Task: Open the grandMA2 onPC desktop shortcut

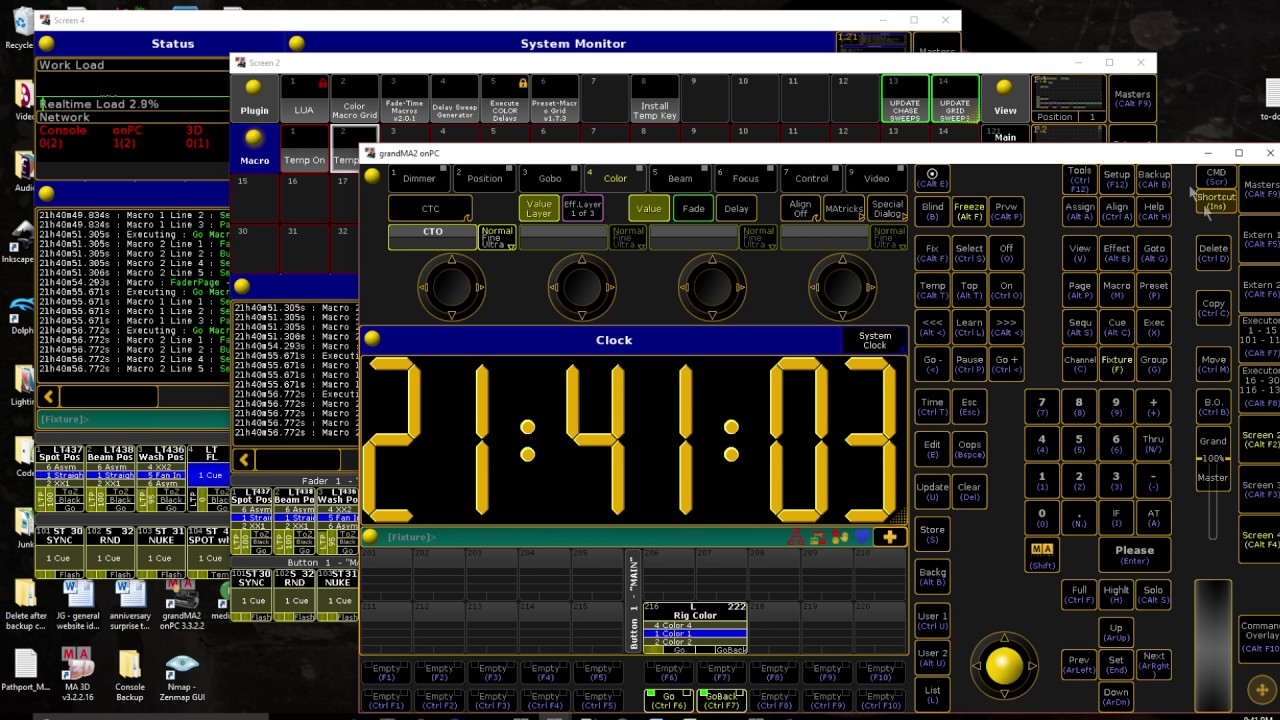Action: coord(181,605)
